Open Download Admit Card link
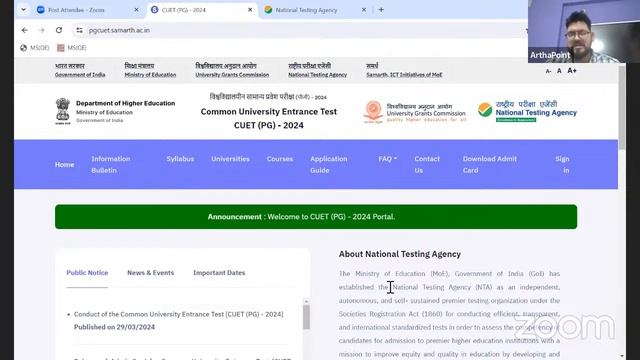Image resolution: width=640 pixels, height=360 pixels. [x=489, y=164]
